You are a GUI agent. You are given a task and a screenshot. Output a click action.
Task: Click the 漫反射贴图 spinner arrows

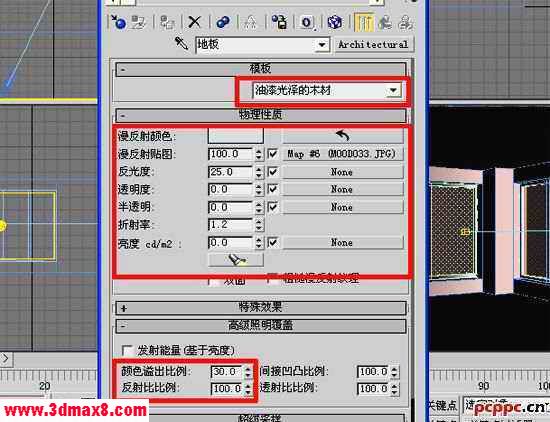pos(259,154)
